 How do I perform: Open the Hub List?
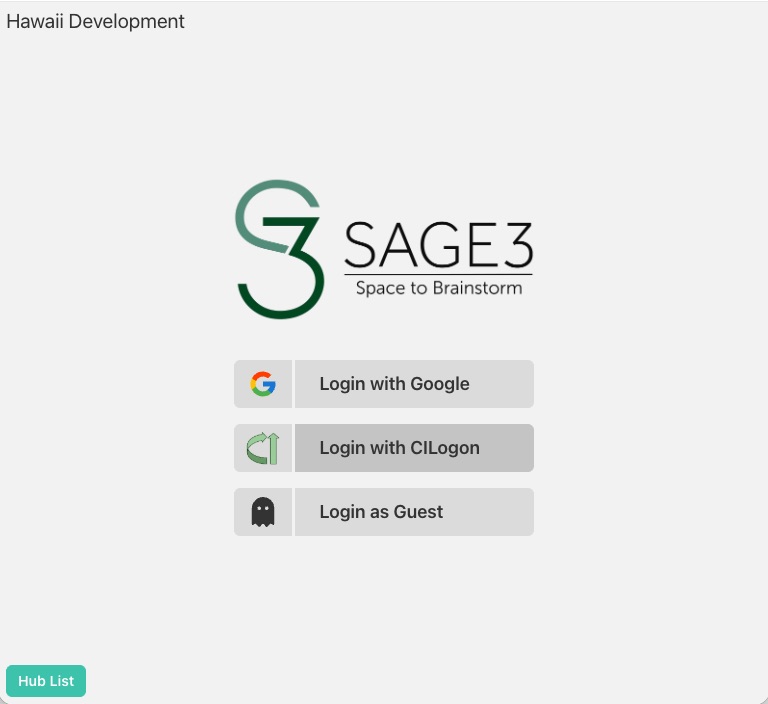pyautogui.click(x=46, y=680)
